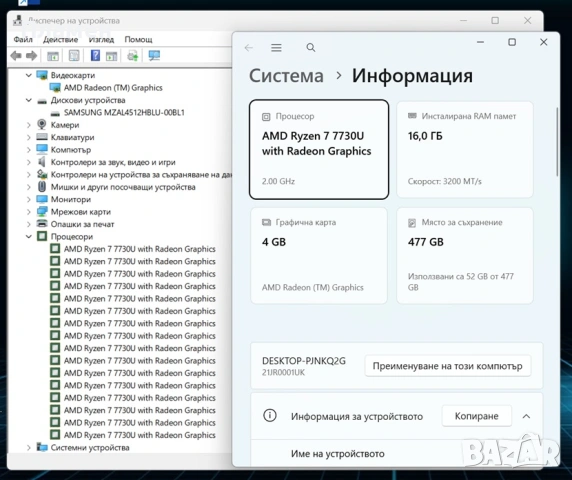The width and height of the screenshot is (572, 480).
Task: Click the update driver toolbar icon
Action: 132,56
